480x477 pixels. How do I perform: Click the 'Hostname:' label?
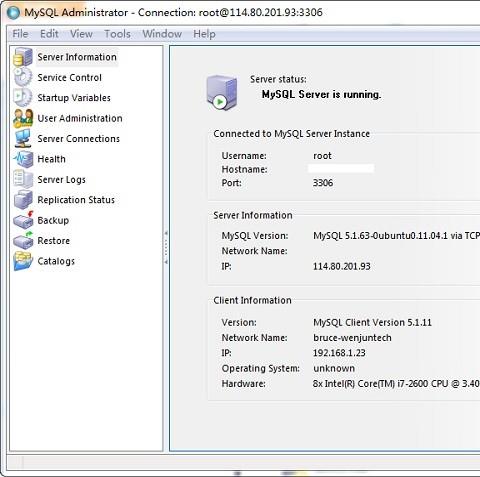pyautogui.click(x=244, y=169)
